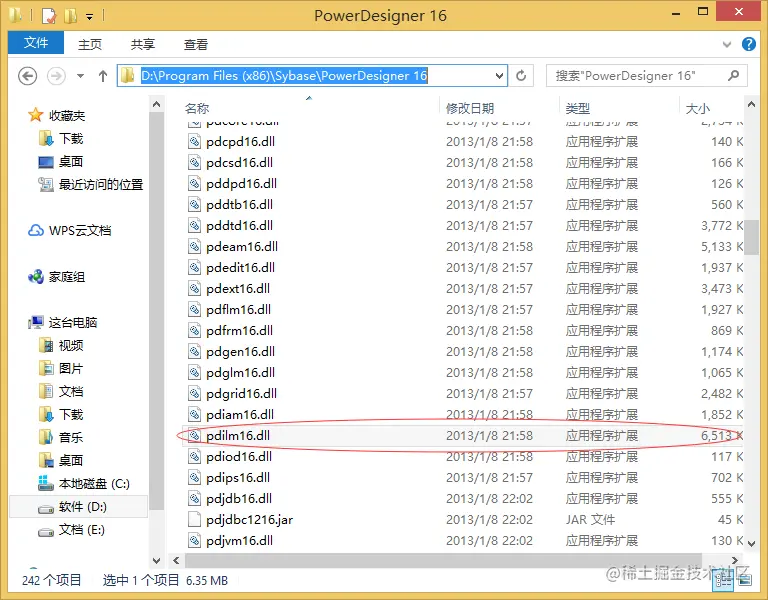The image size is (768, 600).
Task: Open the 文件 ribbon tab
Action: [36, 43]
